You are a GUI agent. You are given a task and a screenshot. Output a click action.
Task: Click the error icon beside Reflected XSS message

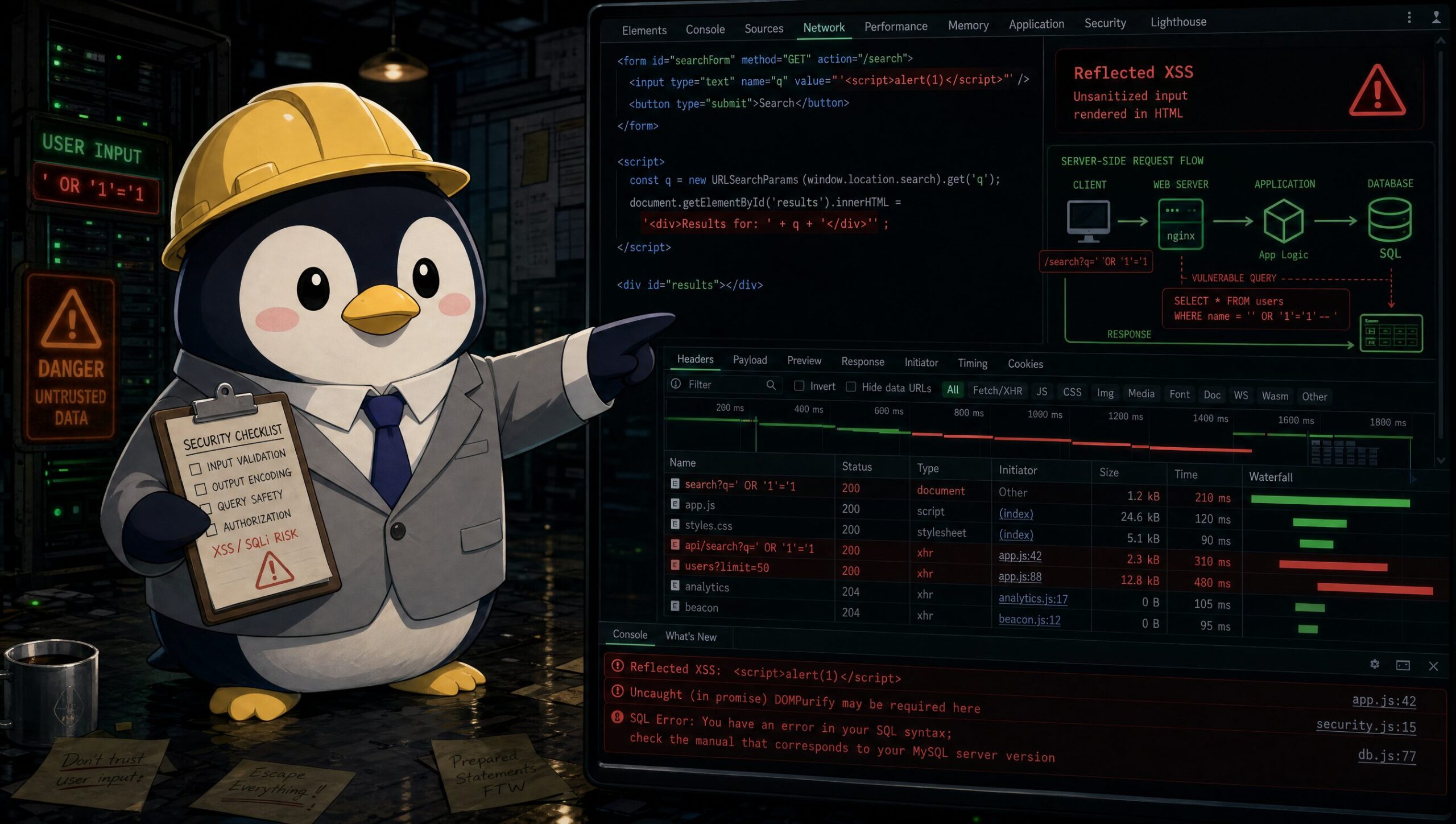617,665
